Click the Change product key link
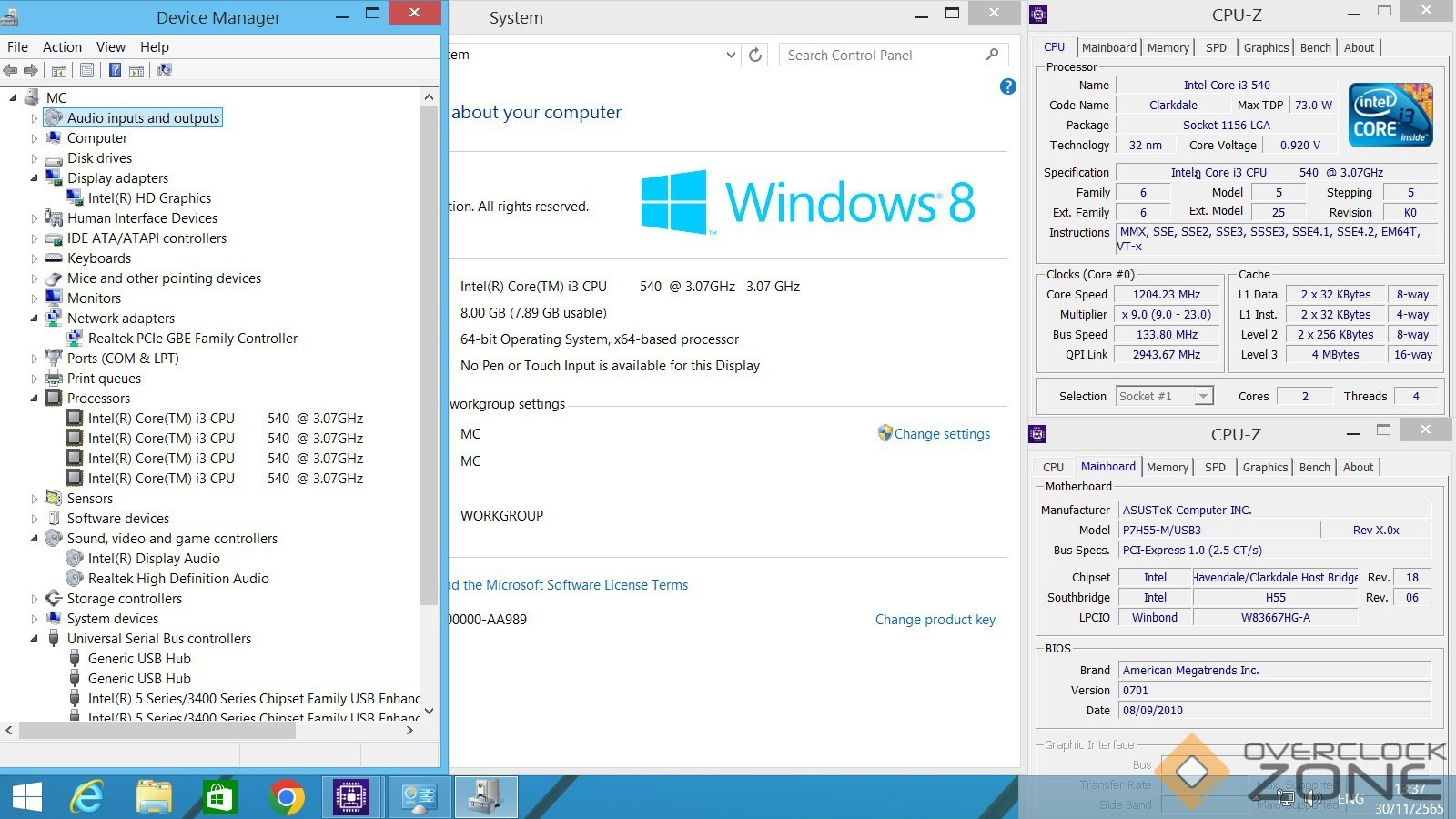Viewport: 1456px width, 819px height. (x=935, y=620)
